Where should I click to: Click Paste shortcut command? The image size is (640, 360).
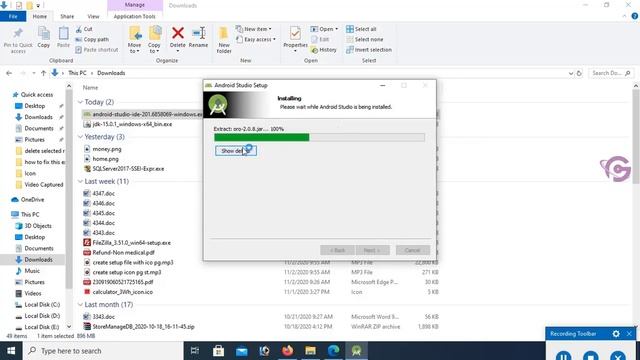pos(97,49)
